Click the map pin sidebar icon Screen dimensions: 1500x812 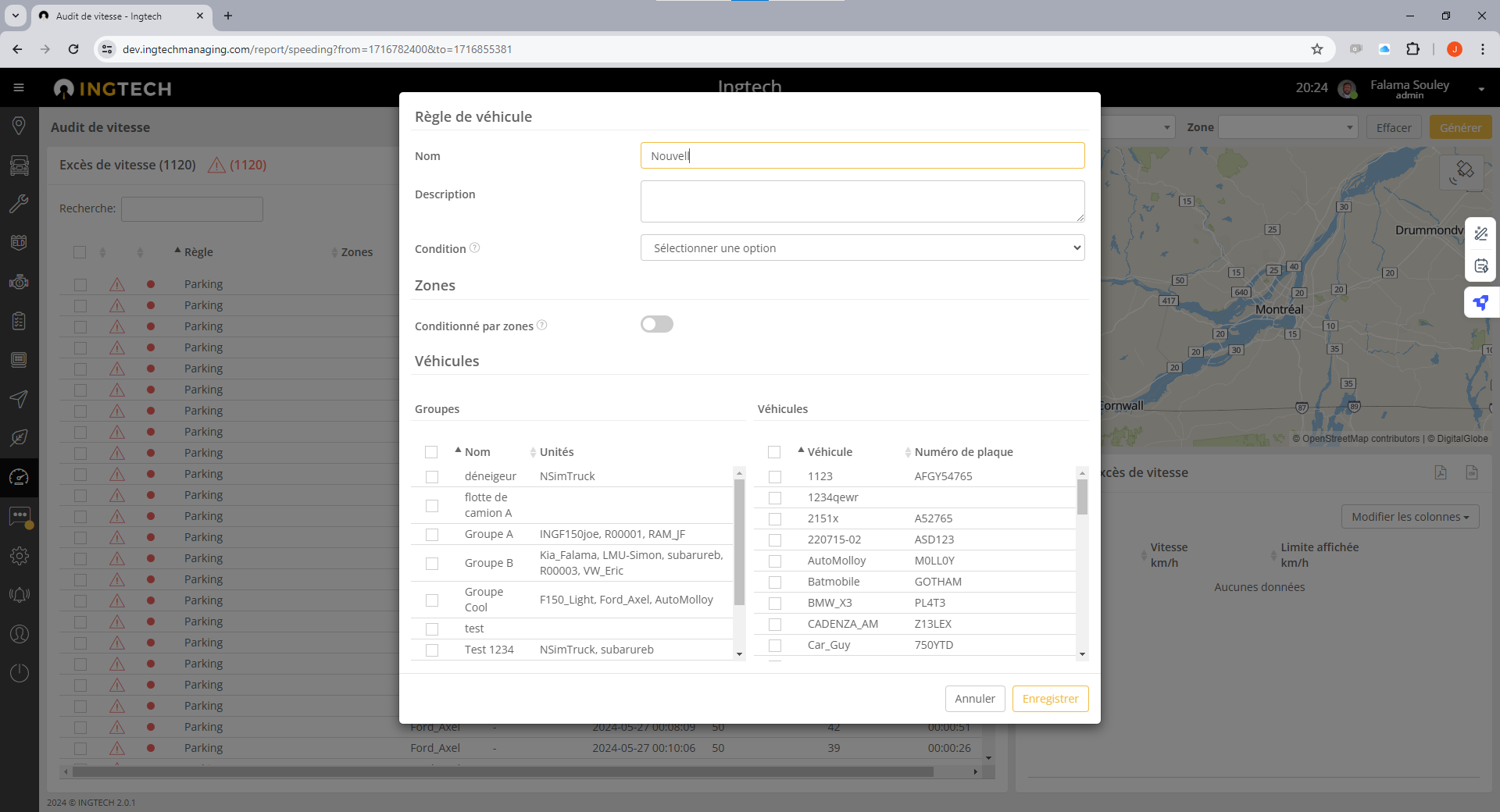point(19,126)
